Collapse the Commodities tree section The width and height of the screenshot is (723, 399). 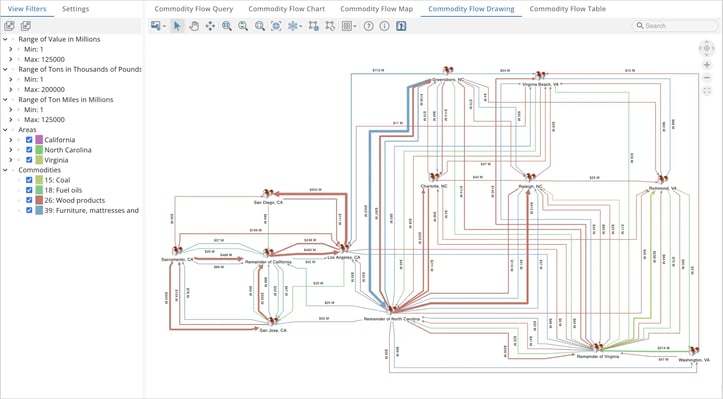pyautogui.click(x=5, y=170)
